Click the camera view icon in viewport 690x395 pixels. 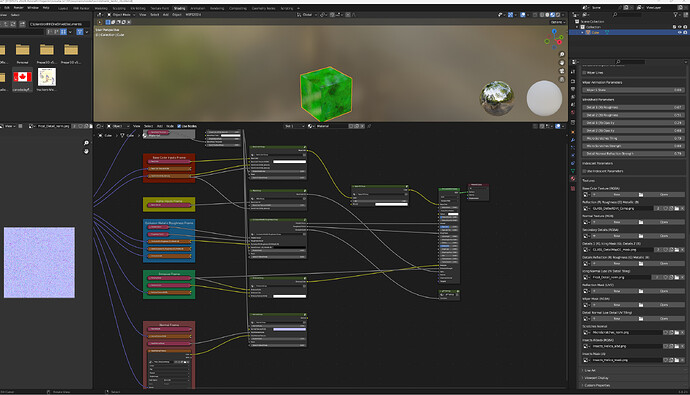(x=562, y=71)
